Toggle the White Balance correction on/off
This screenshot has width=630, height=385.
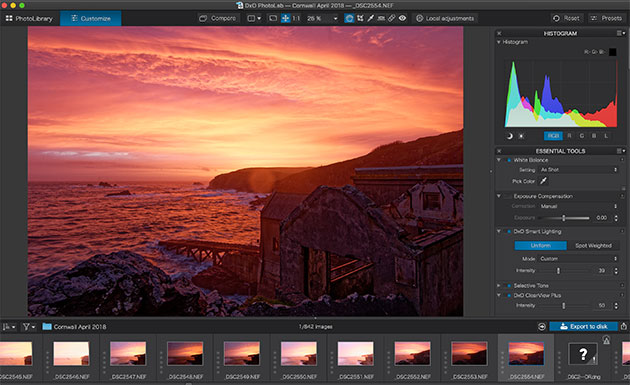point(509,160)
